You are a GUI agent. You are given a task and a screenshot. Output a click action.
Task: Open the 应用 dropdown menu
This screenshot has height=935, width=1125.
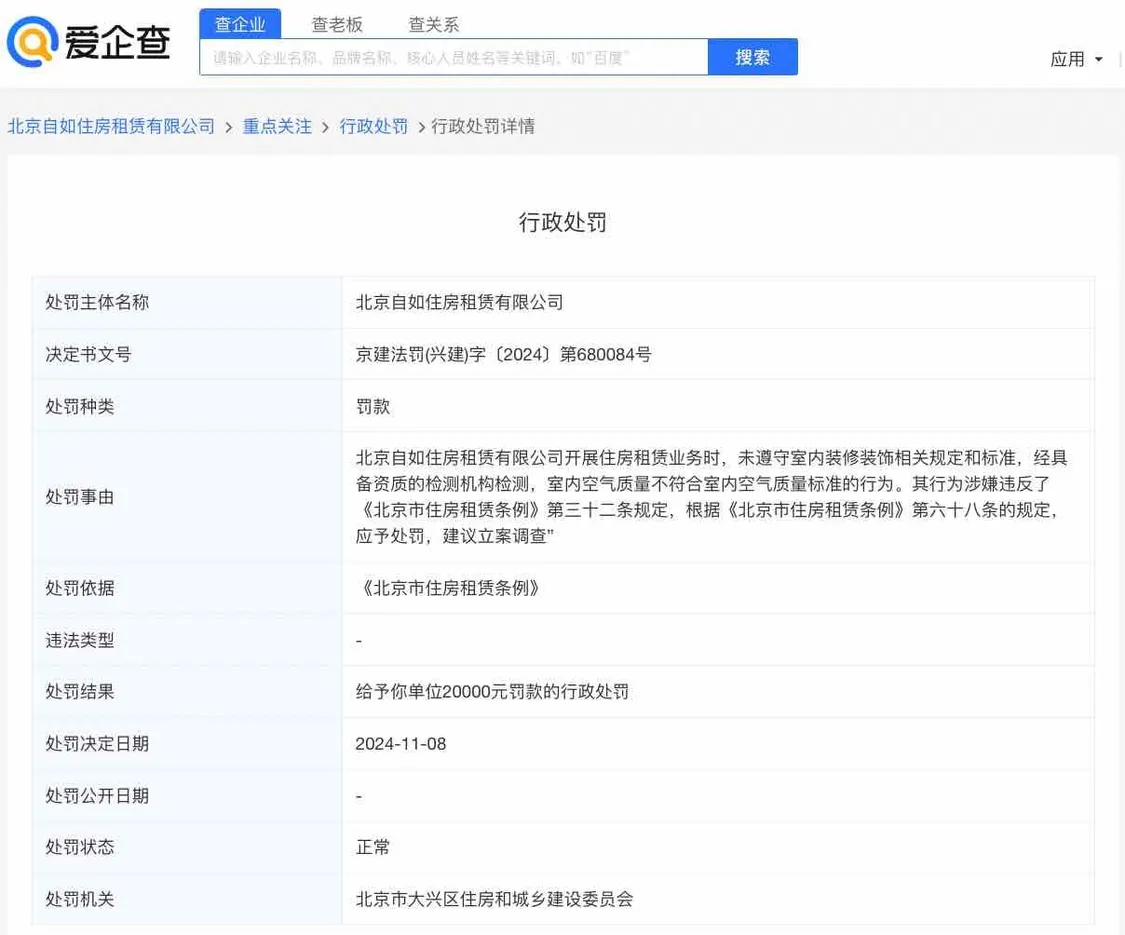coord(1076,59)
